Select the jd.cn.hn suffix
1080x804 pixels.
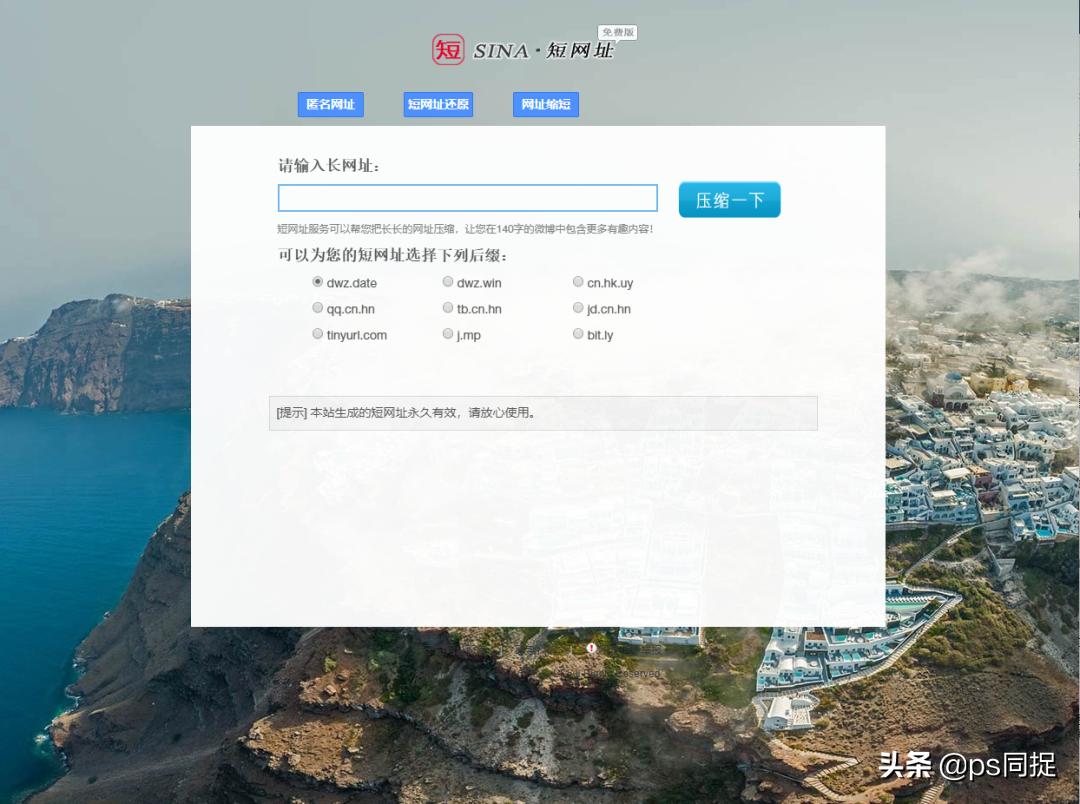pos(578,307)
